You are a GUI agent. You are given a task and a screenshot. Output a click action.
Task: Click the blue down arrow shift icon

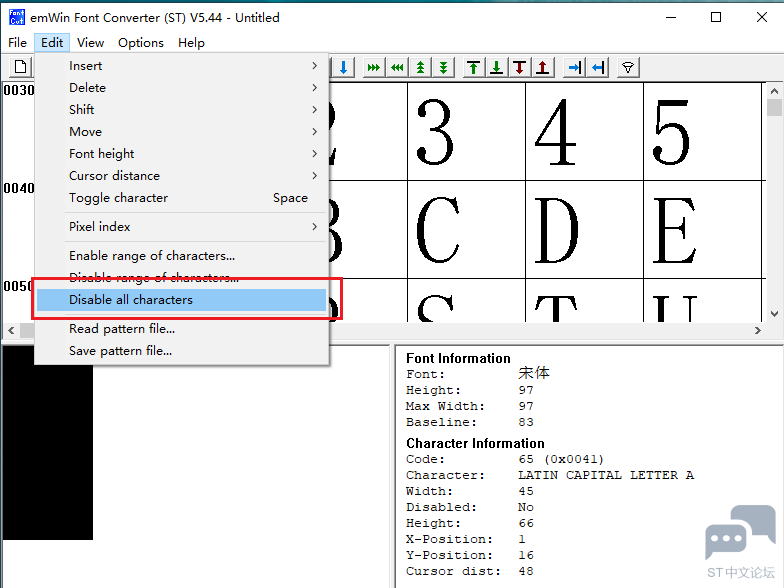click(344, 67)
